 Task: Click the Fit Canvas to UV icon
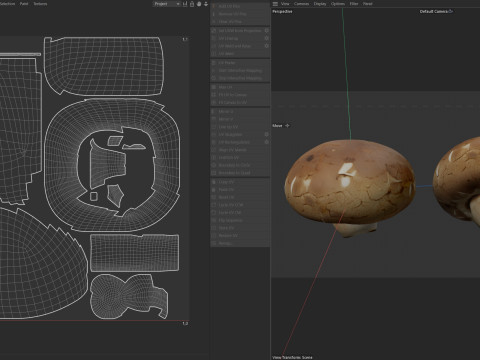click(214, 102)
